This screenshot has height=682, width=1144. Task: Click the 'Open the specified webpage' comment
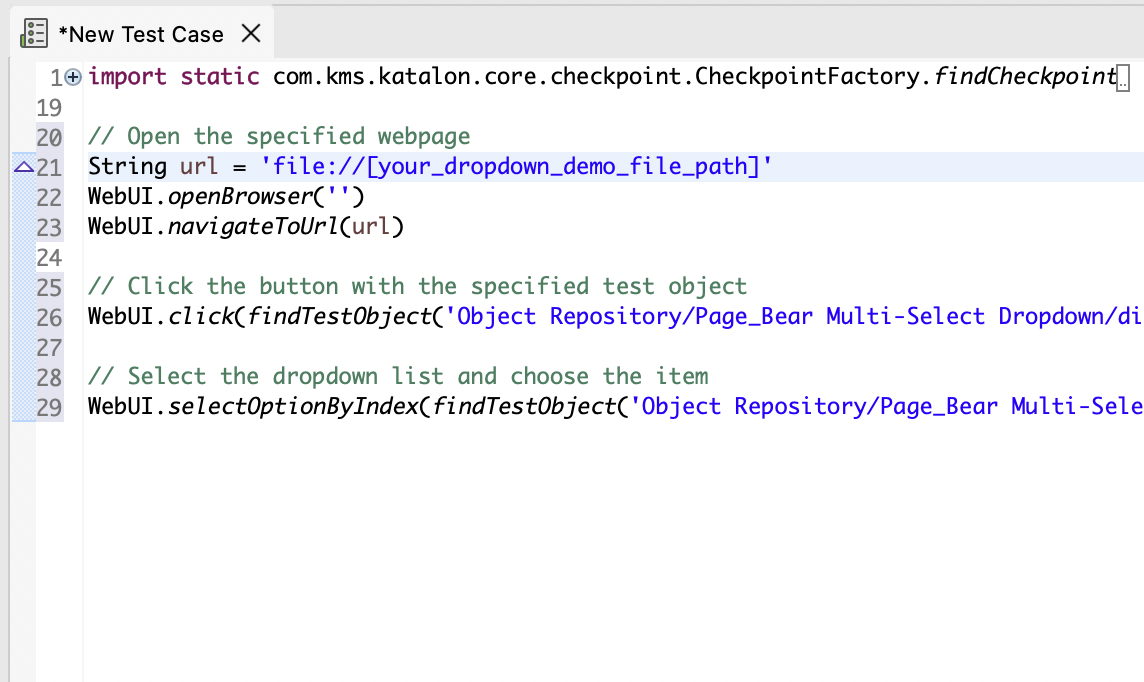click(x=279, y=137)
